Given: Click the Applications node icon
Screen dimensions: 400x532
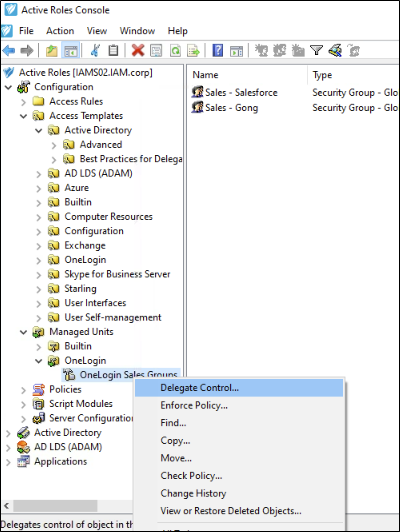Looking at the screenshot, I should point(23,461).
